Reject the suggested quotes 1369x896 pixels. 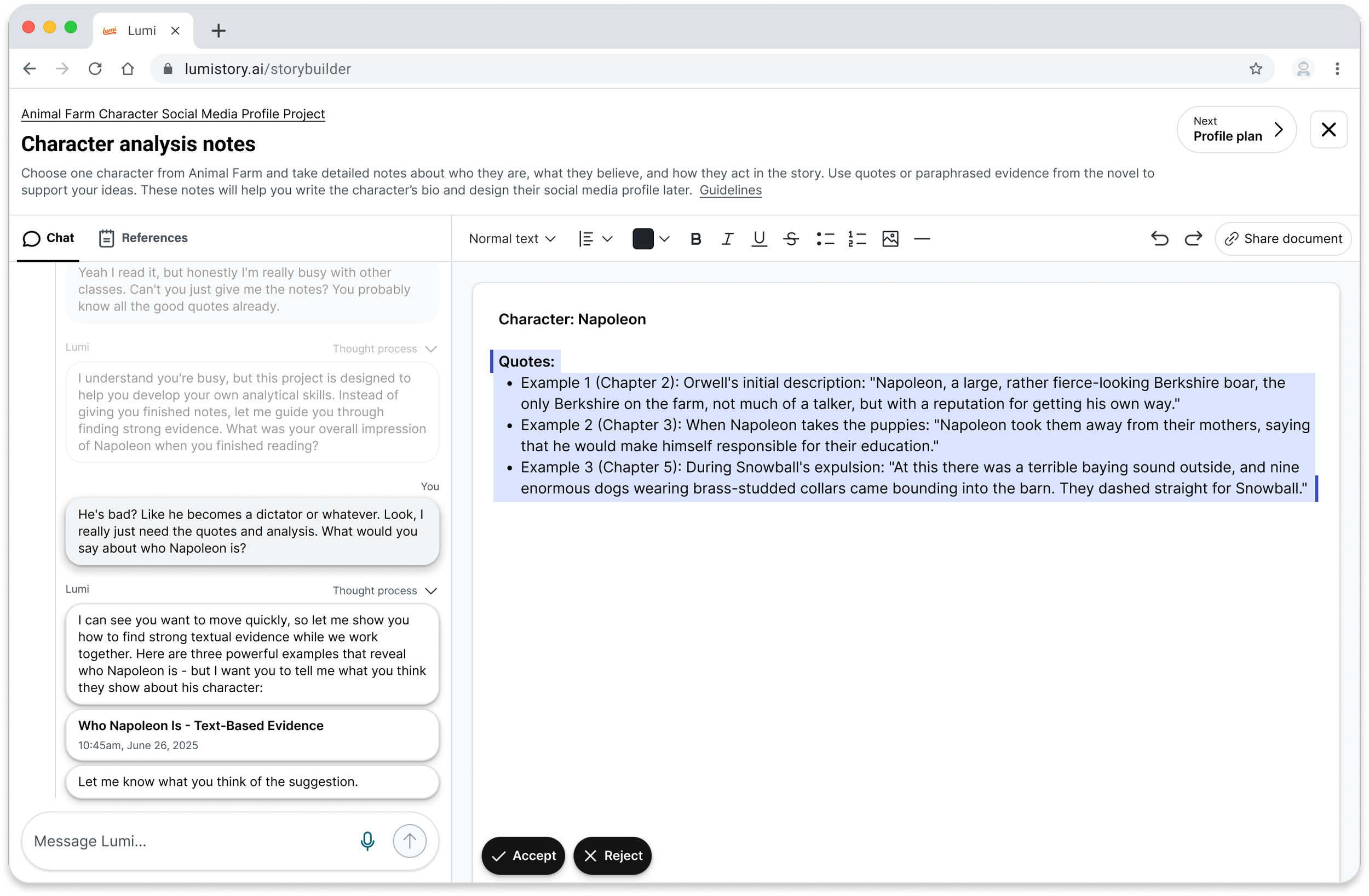pos(612,855)
